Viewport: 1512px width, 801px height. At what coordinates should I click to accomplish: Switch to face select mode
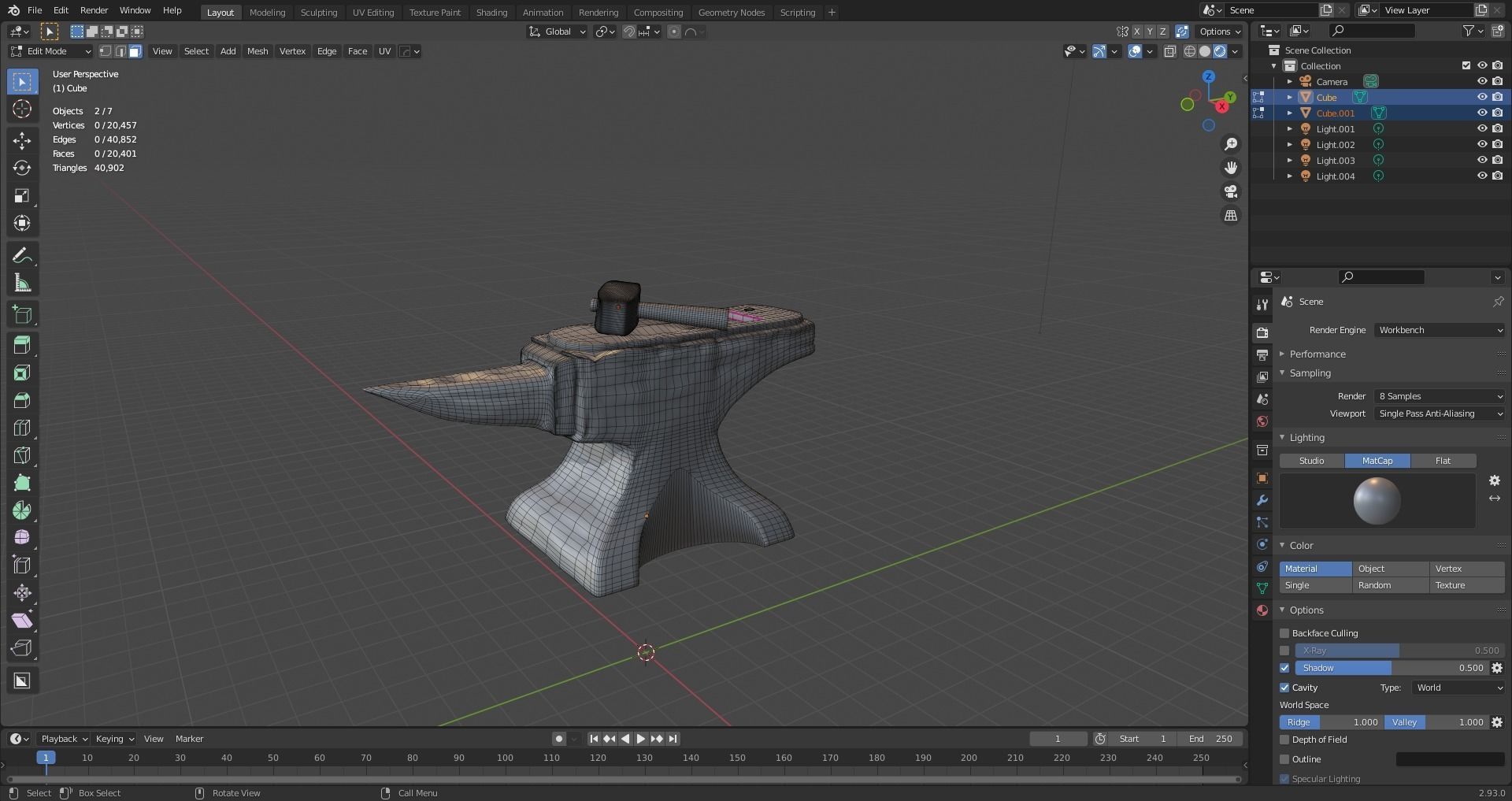[135, 51]
